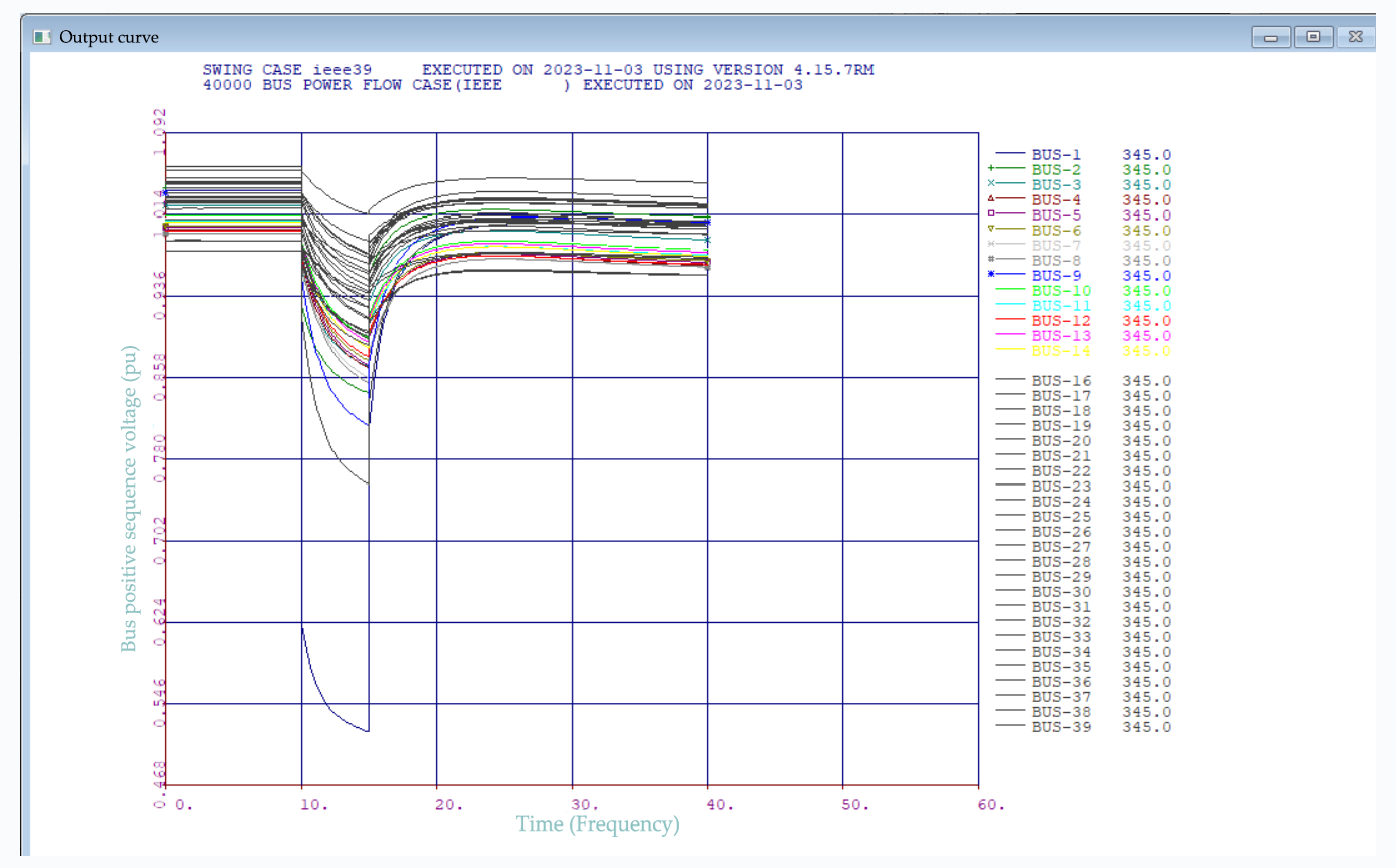The width and height of the screenshot is (1396, 868).
Task: Select the BUS-27 legend entry
Action: coord(1083,546)
